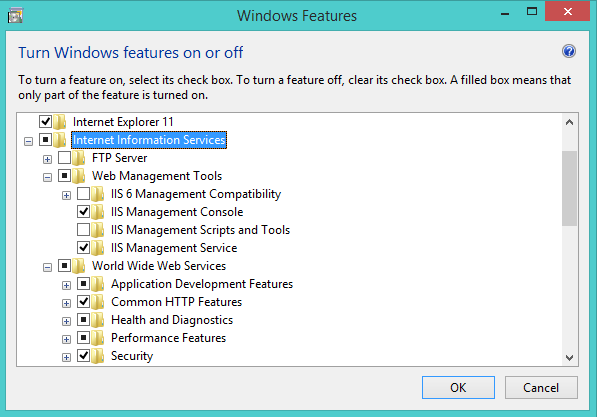Expand the Performance Features node

[66, 340]
